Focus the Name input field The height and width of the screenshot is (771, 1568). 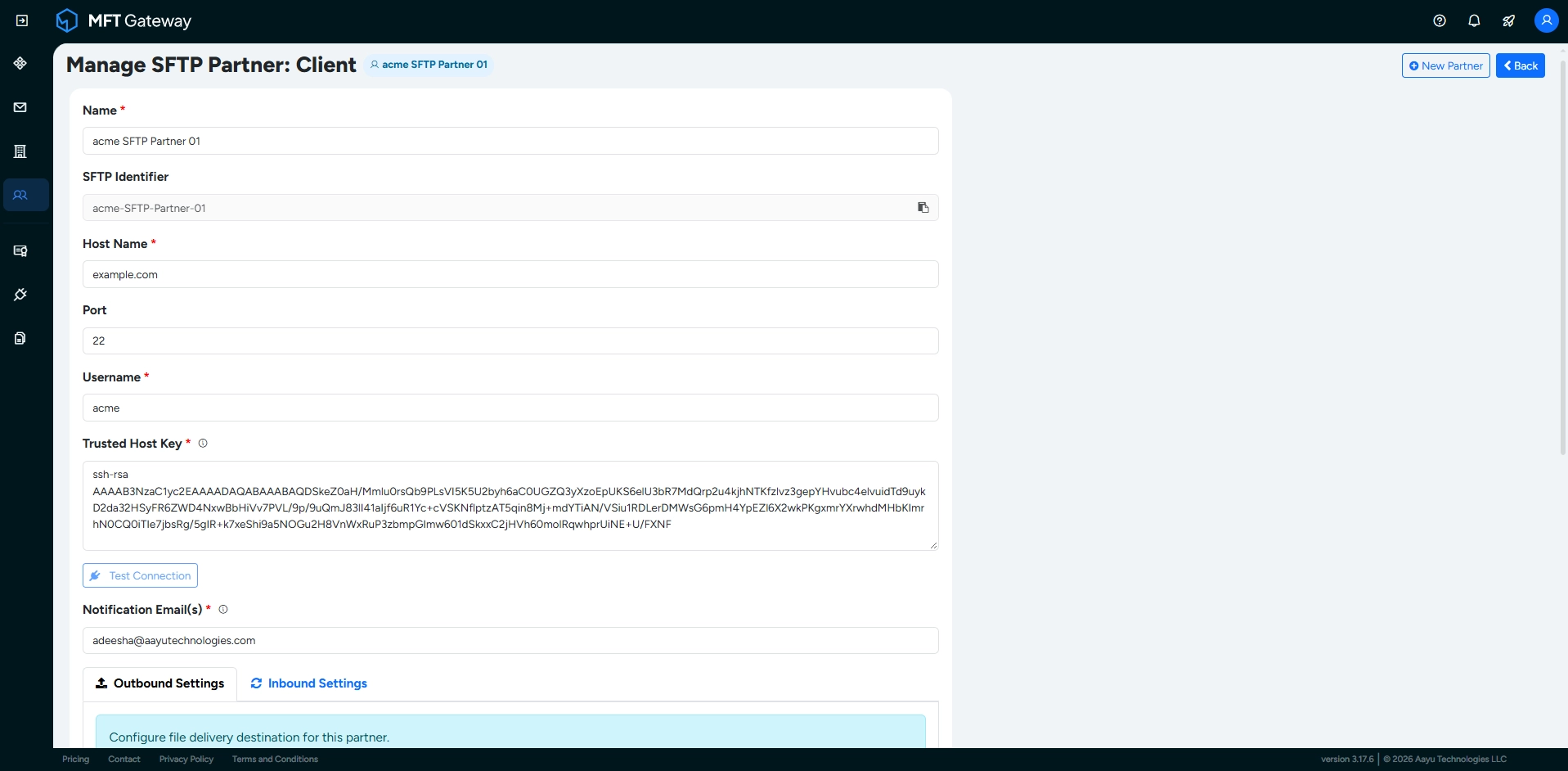pos(510,141)
